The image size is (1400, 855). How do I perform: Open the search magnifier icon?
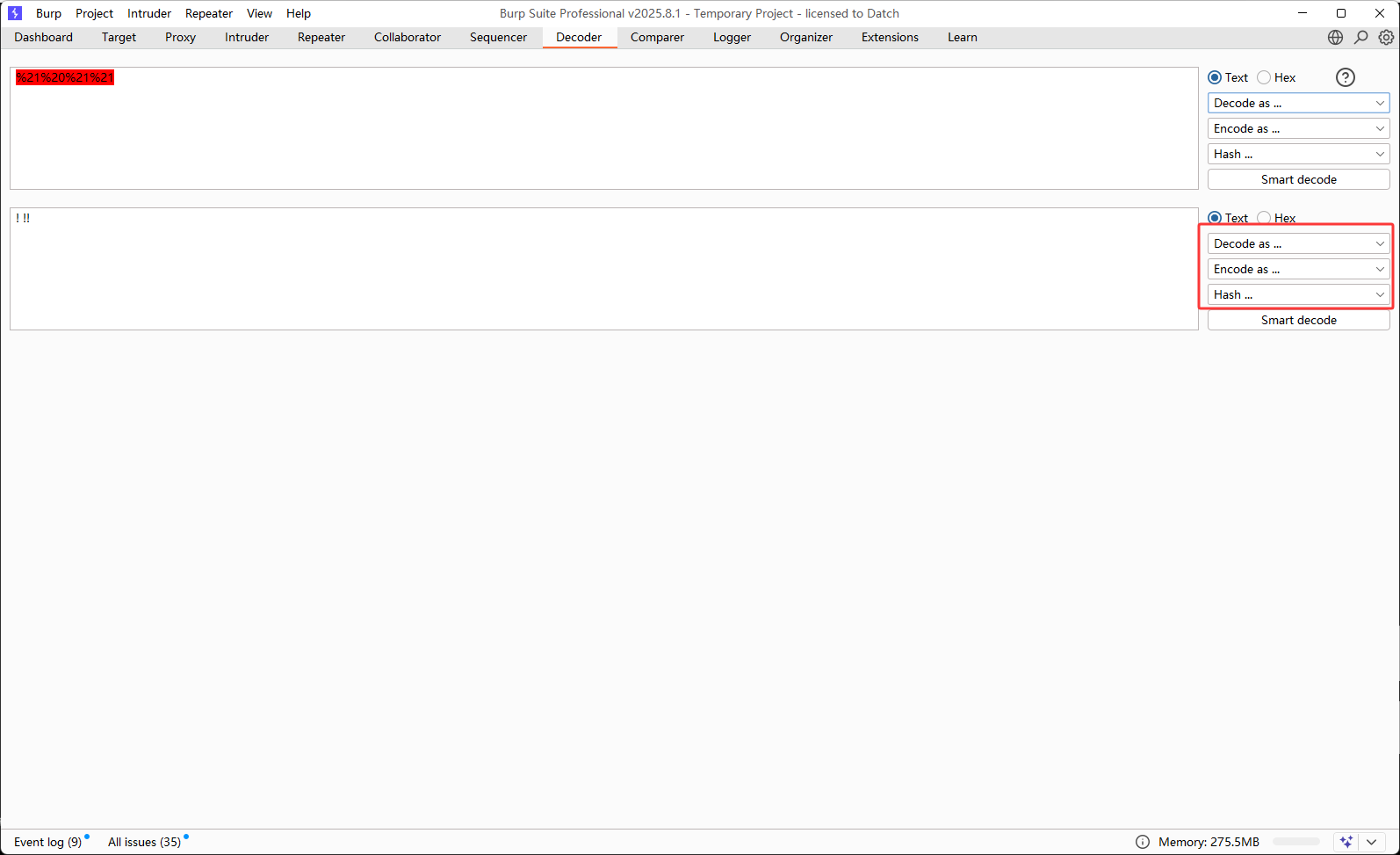click(x=1360, y=37)
